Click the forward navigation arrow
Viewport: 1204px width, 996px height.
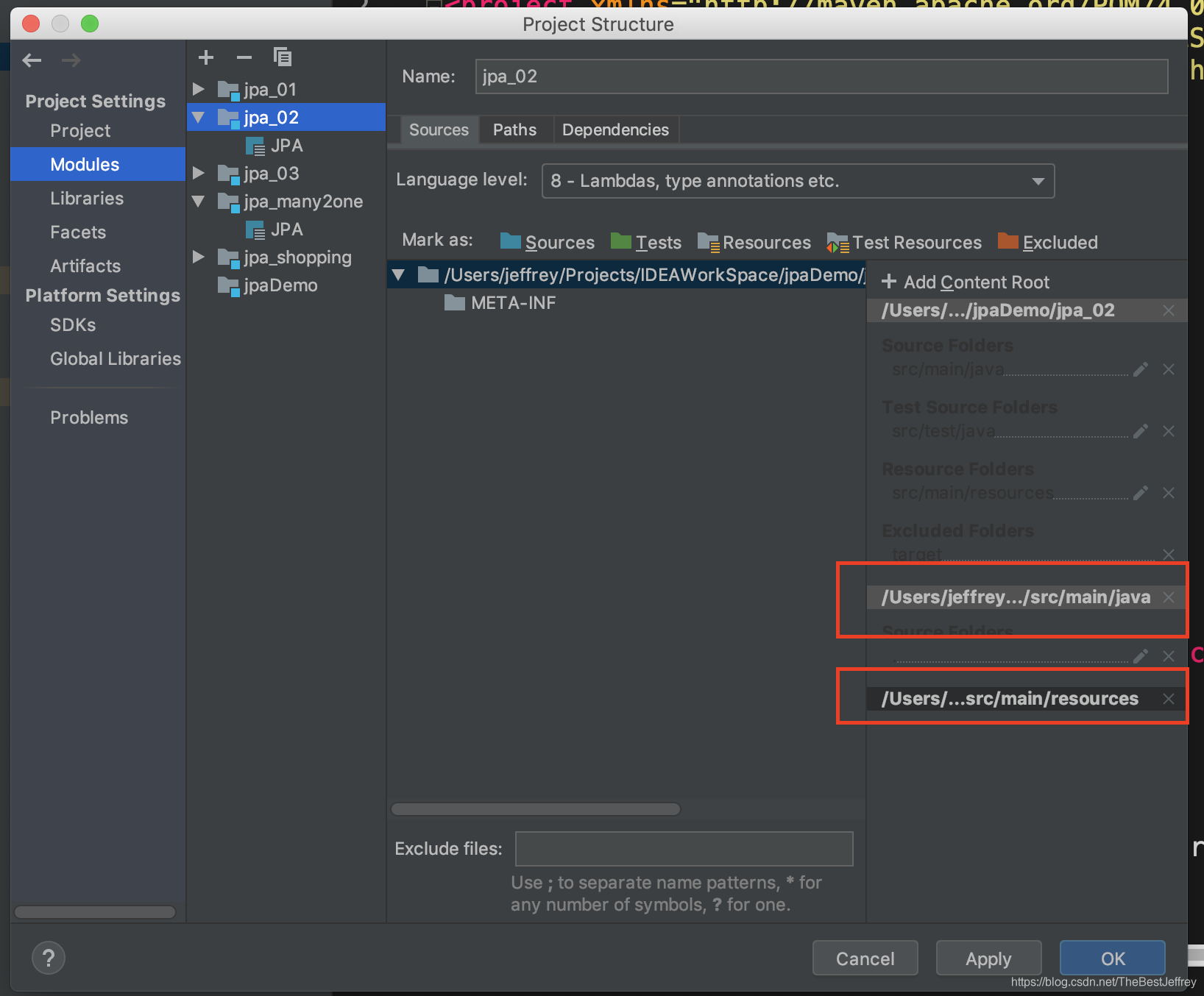click(x=71, y=60)
